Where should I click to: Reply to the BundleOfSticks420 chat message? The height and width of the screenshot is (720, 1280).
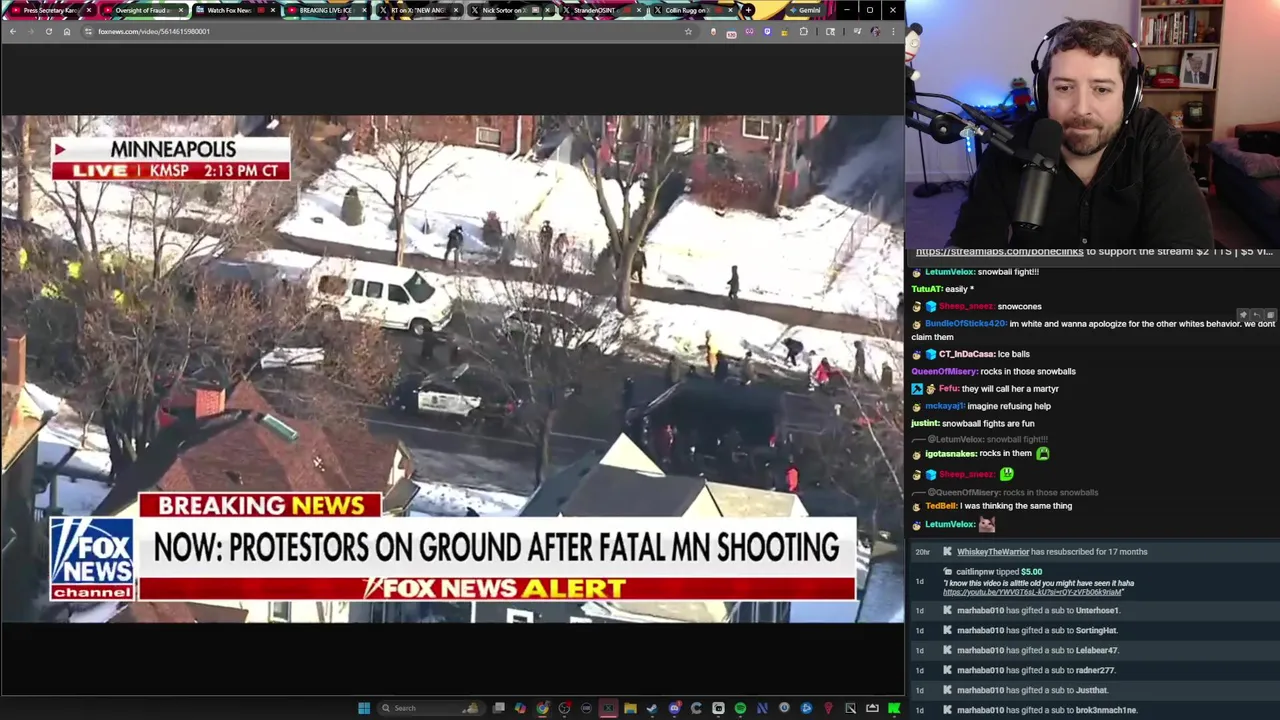[1257, 314]
